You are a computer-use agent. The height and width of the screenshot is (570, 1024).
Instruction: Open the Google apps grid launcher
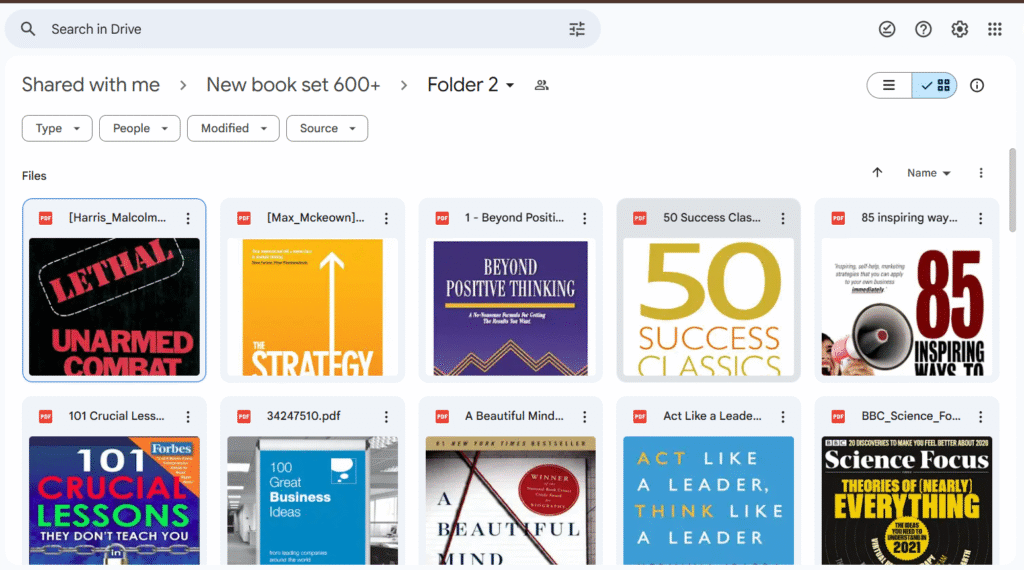[995, 29]
